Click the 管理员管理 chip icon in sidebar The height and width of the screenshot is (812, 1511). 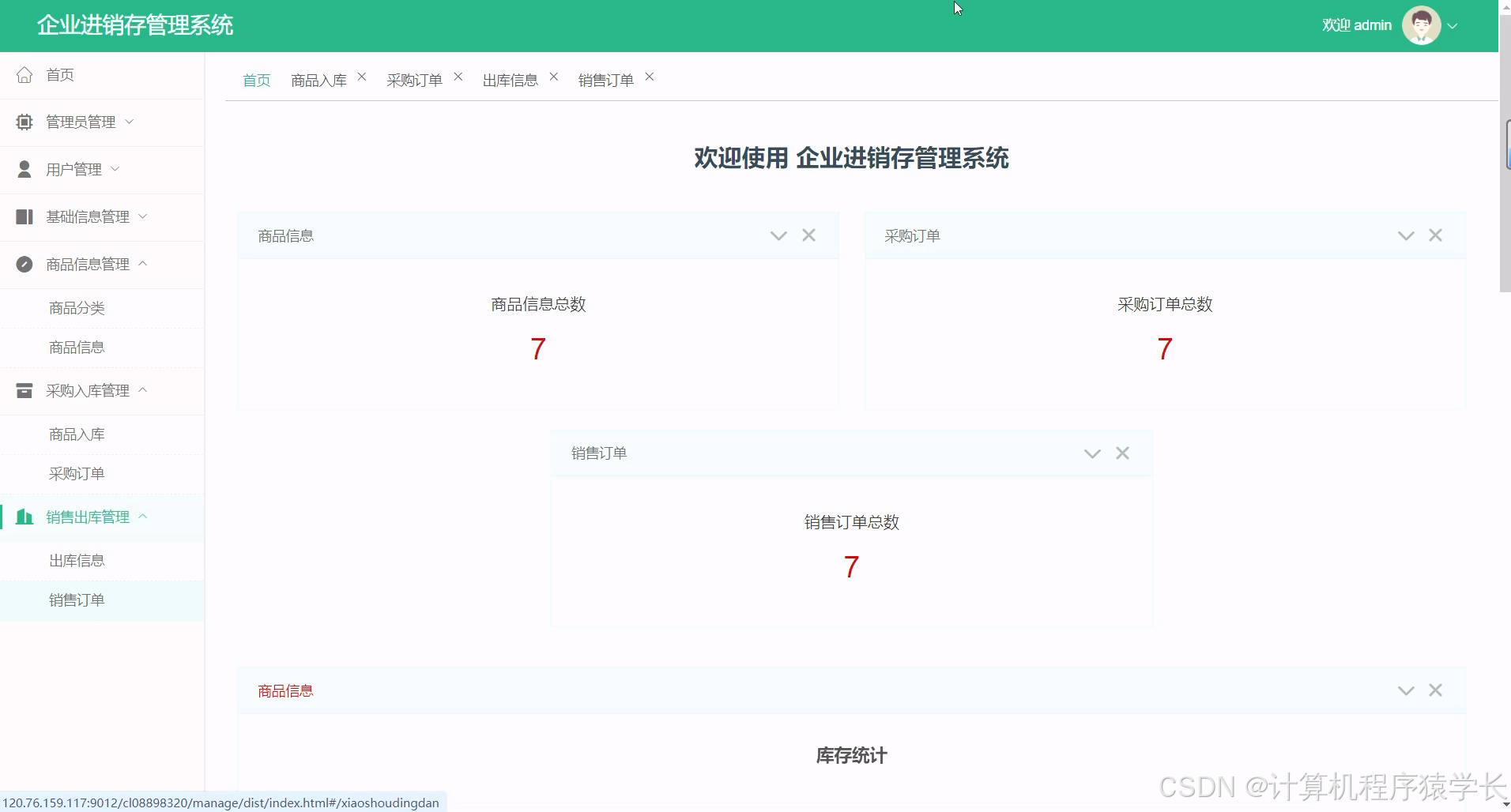[24, 122]
